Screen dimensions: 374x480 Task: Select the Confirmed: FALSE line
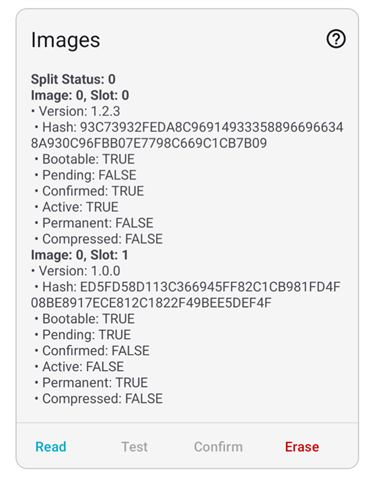(x=92, y=351)
